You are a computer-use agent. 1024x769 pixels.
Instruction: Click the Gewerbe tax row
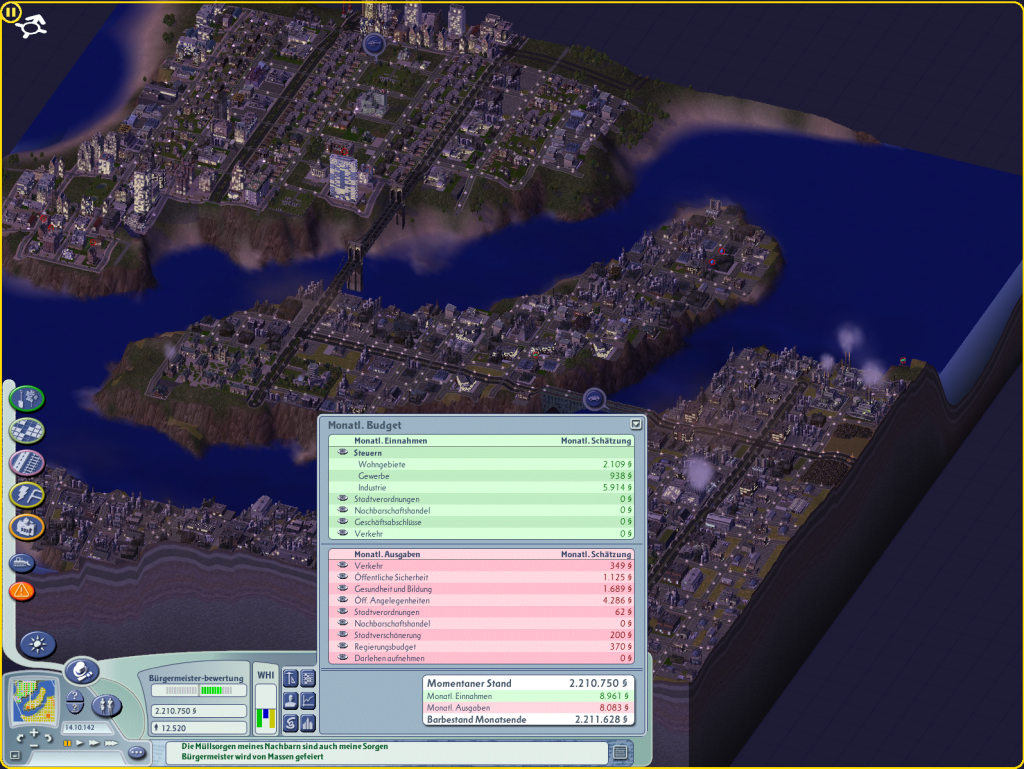(481, 476)
